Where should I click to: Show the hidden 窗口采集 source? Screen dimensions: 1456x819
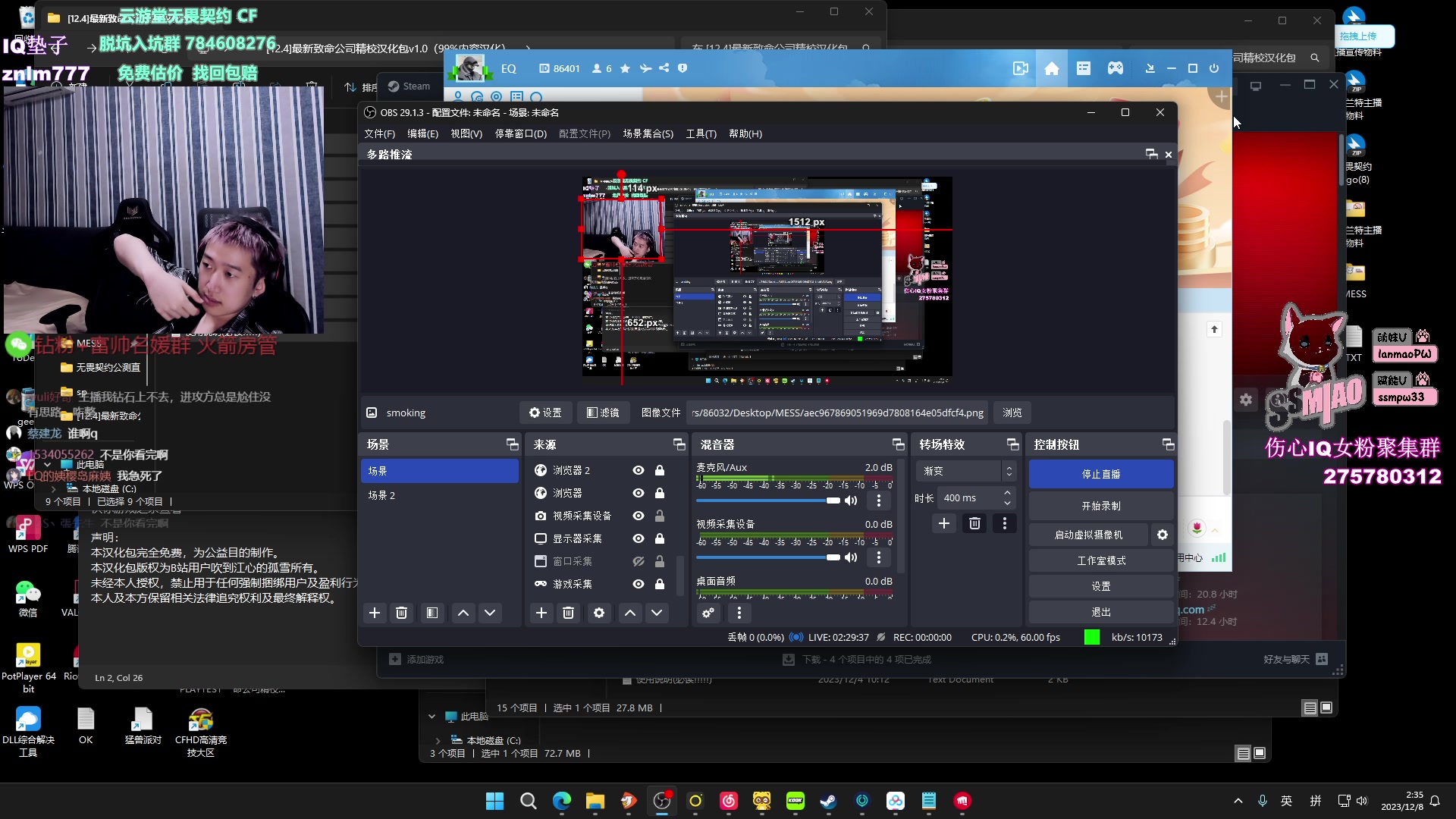click(639, 561)
